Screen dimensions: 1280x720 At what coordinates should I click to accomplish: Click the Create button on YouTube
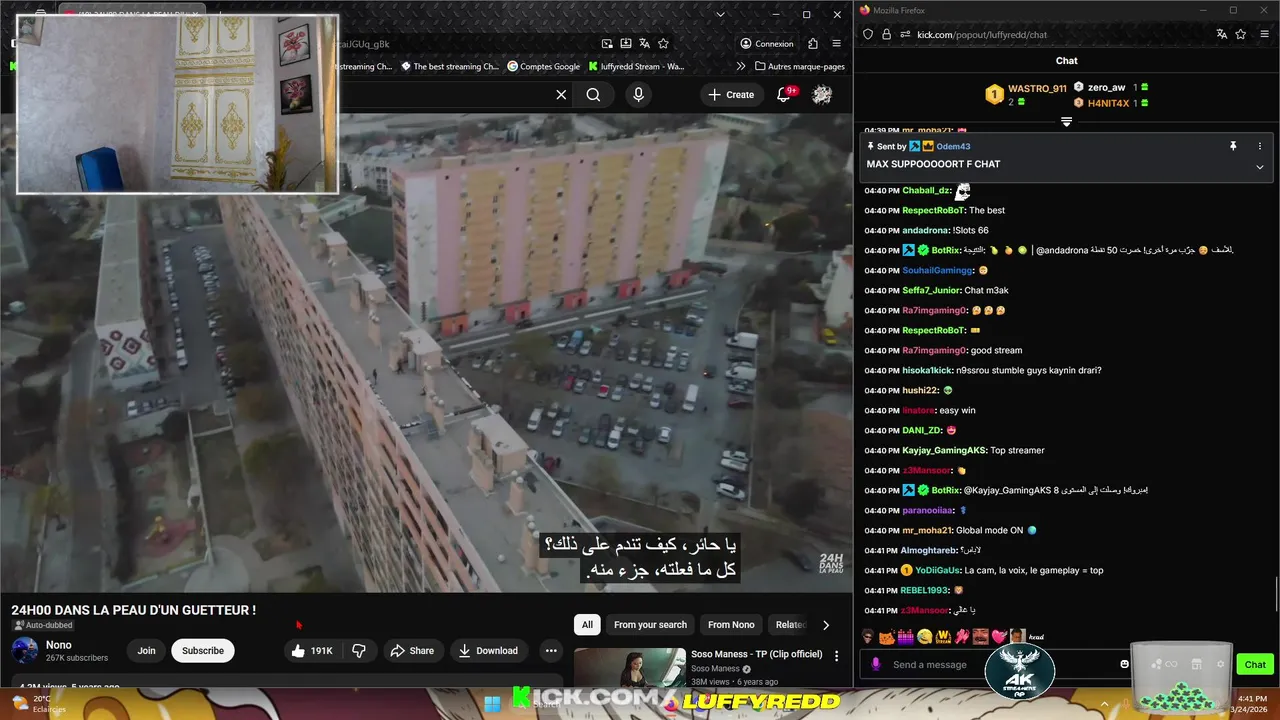(x=730, y=95)
